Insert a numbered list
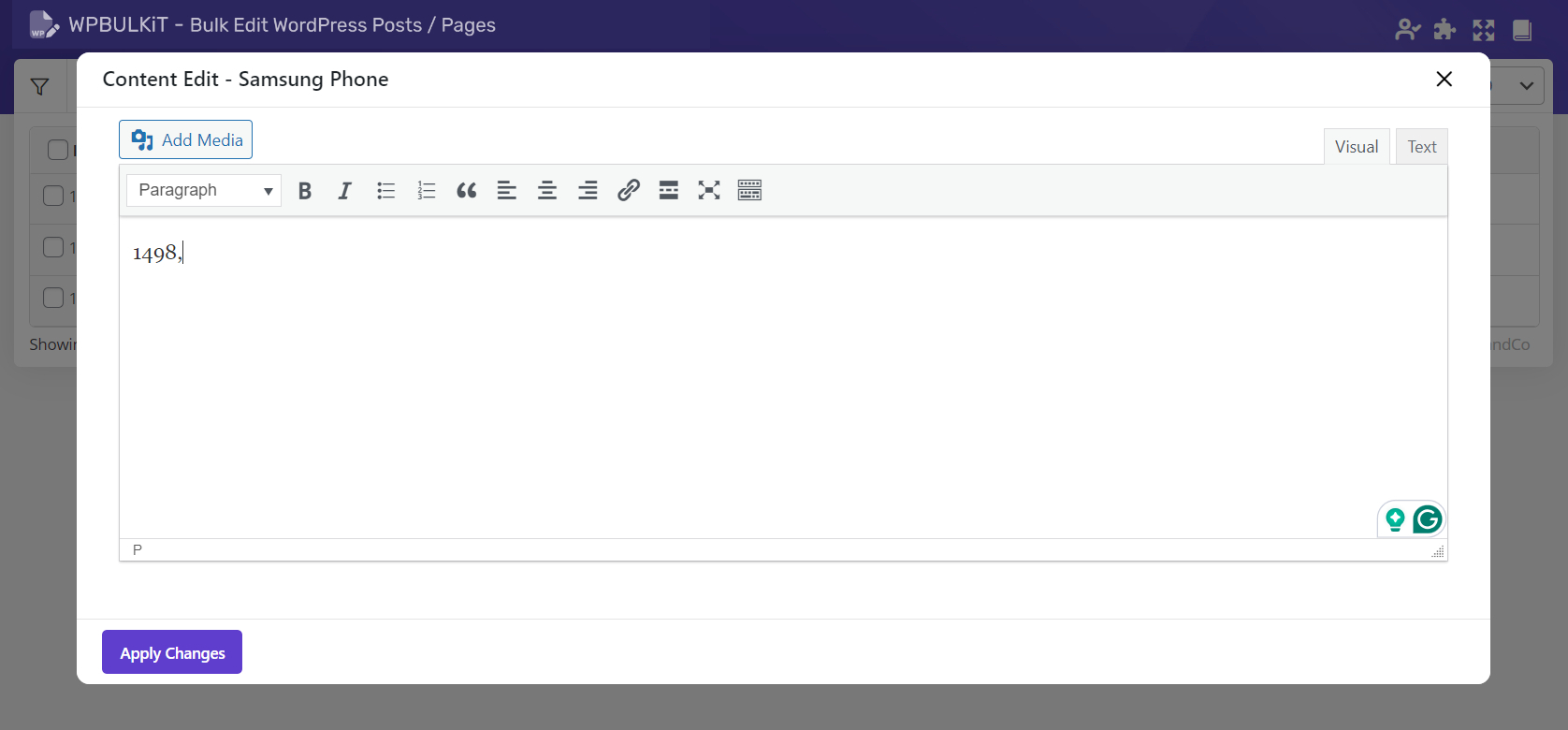The image size is (1568, 730). [x=427, y=191]
